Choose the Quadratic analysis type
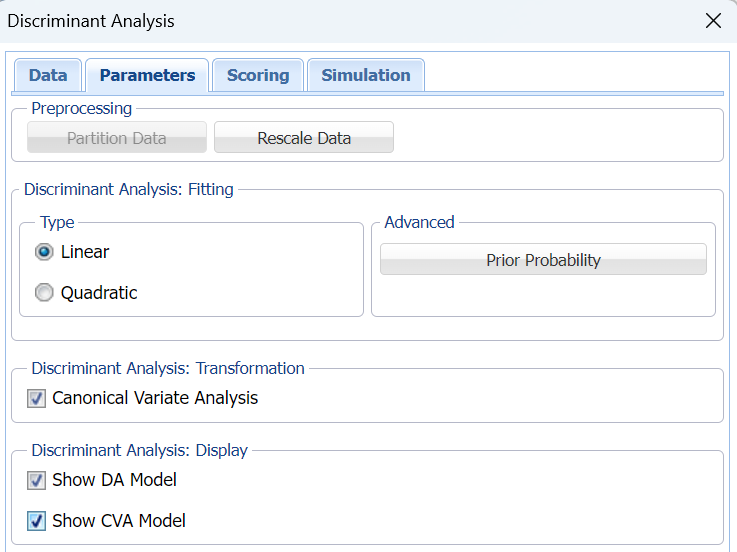The image size is (737, 552). point(44,293)
